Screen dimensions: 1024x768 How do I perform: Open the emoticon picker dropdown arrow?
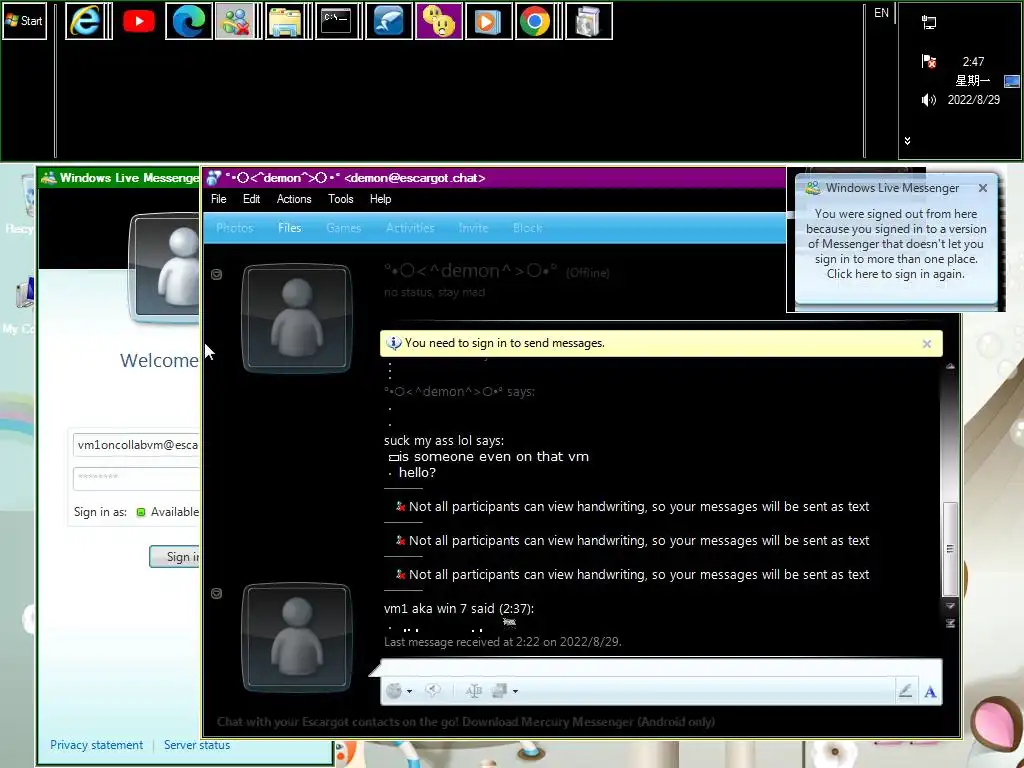tap(409, 691)
